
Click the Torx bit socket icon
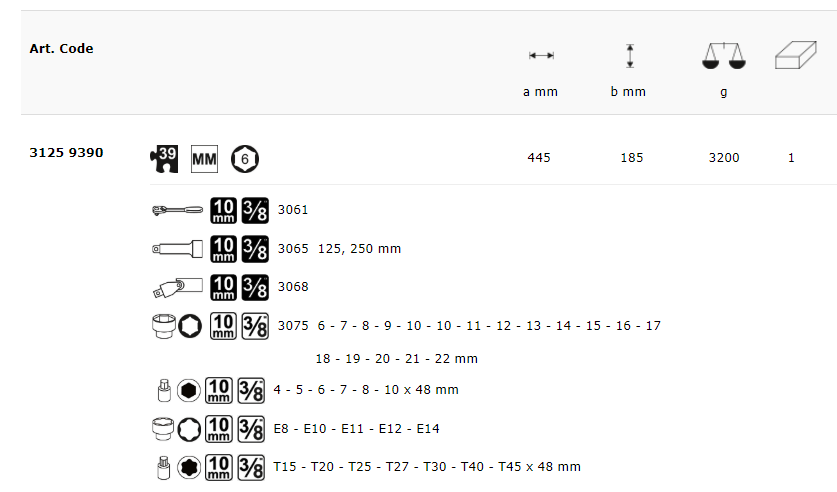[x=162, y=467]
